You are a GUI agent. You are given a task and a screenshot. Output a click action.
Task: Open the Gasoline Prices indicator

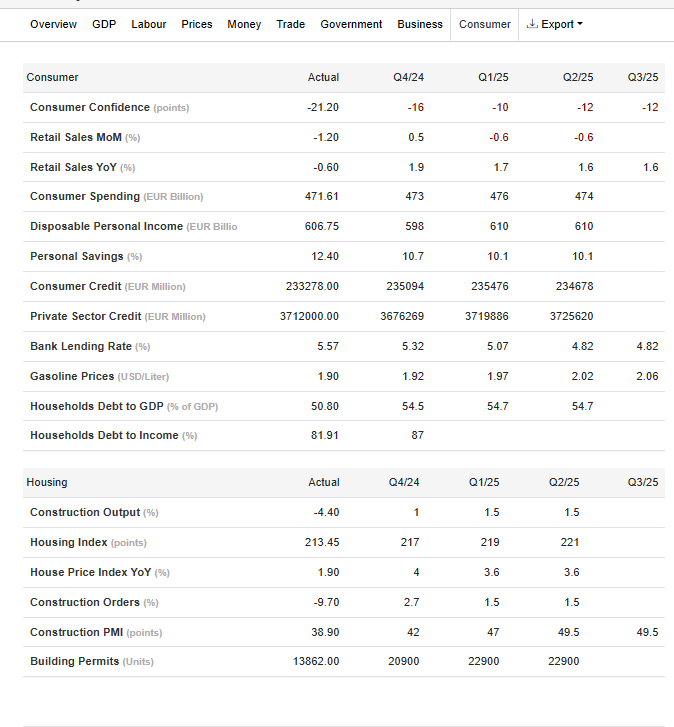[72, 376]
